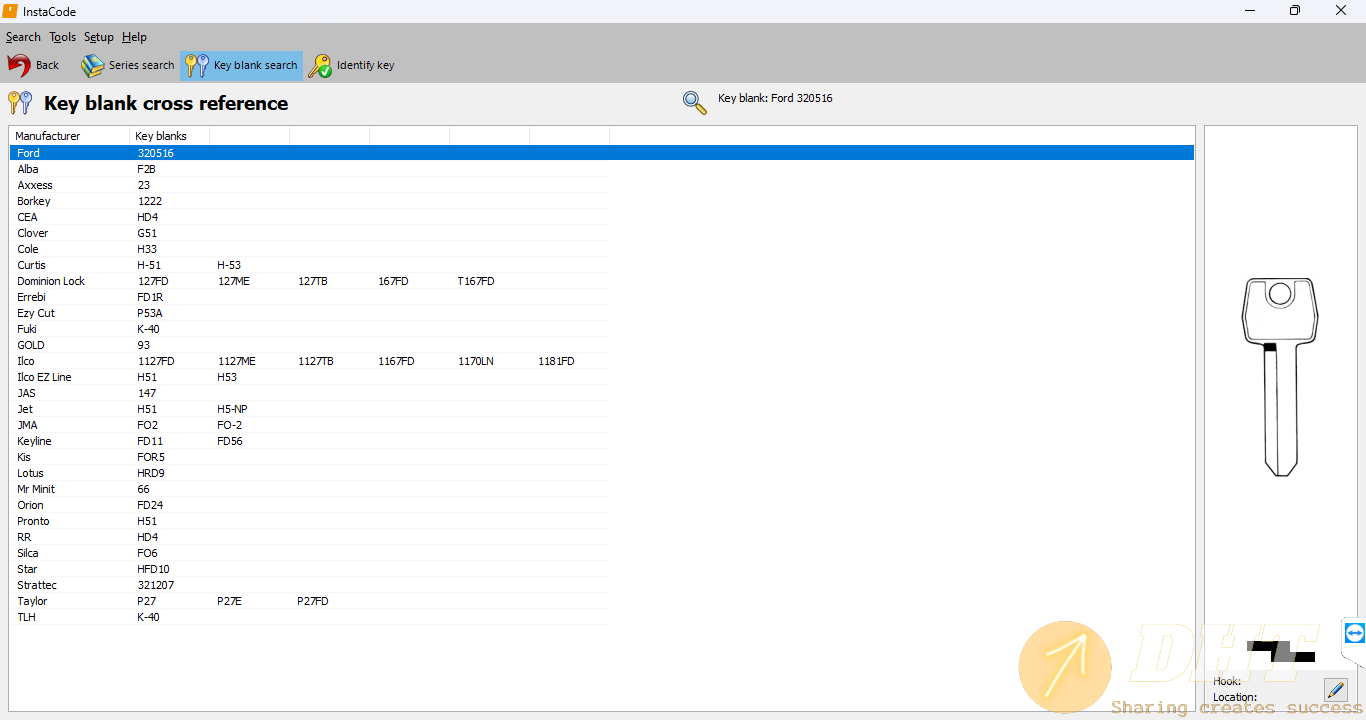This screenshot has height=720, width=1366.
Task: Click the magnifying glass search icon
Action: (694, 102)
